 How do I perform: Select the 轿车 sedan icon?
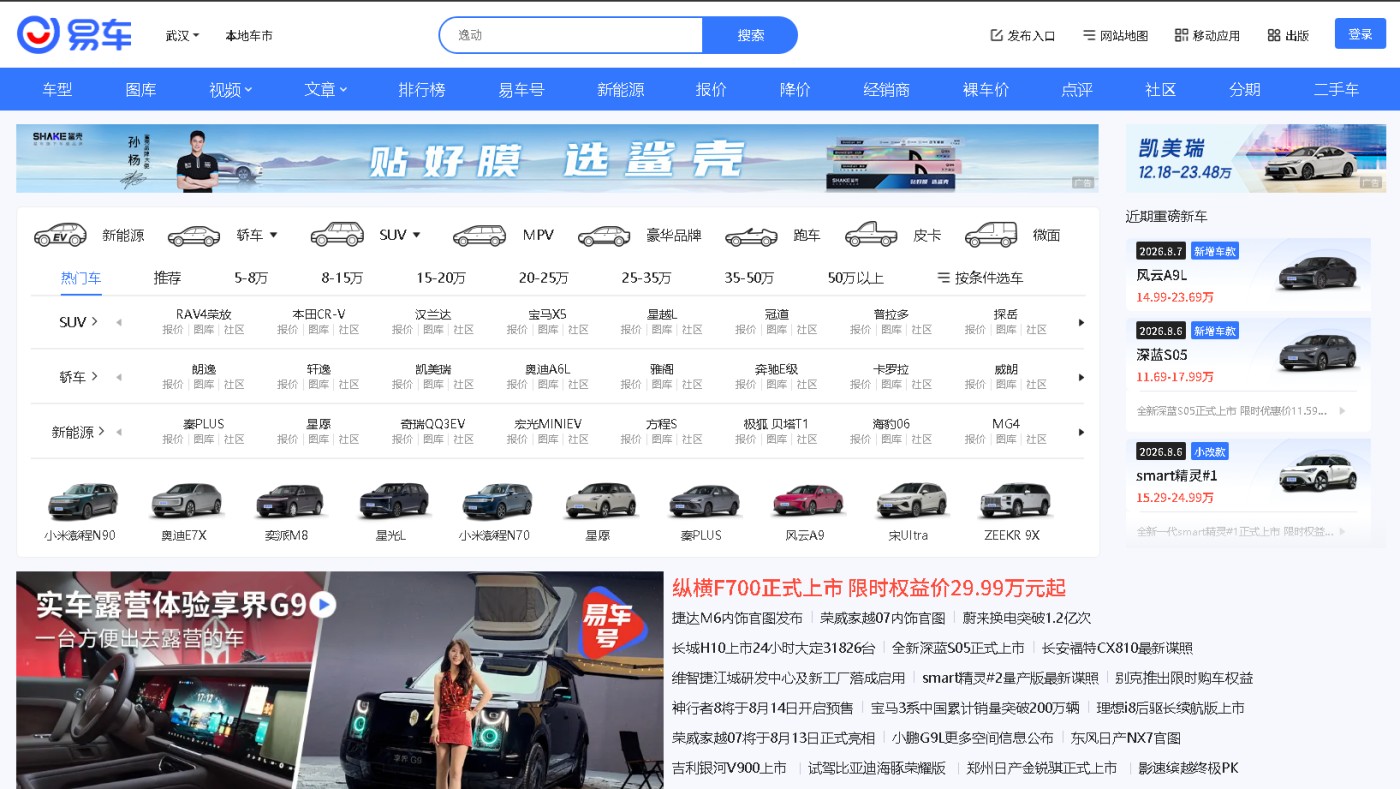click(x=194, y=236)
